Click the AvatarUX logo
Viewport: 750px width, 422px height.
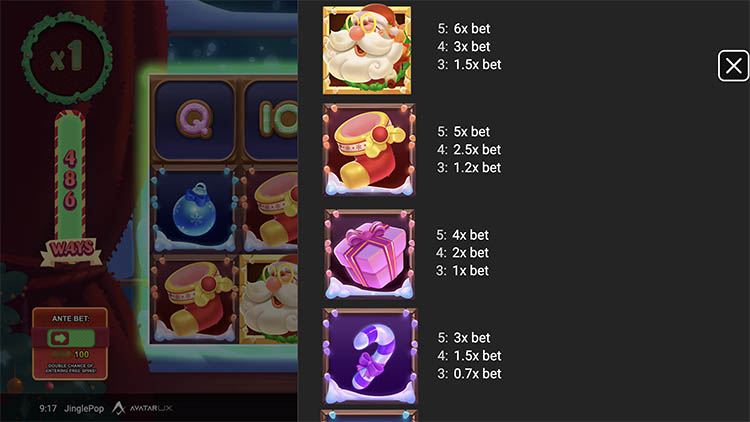point(142,408)
